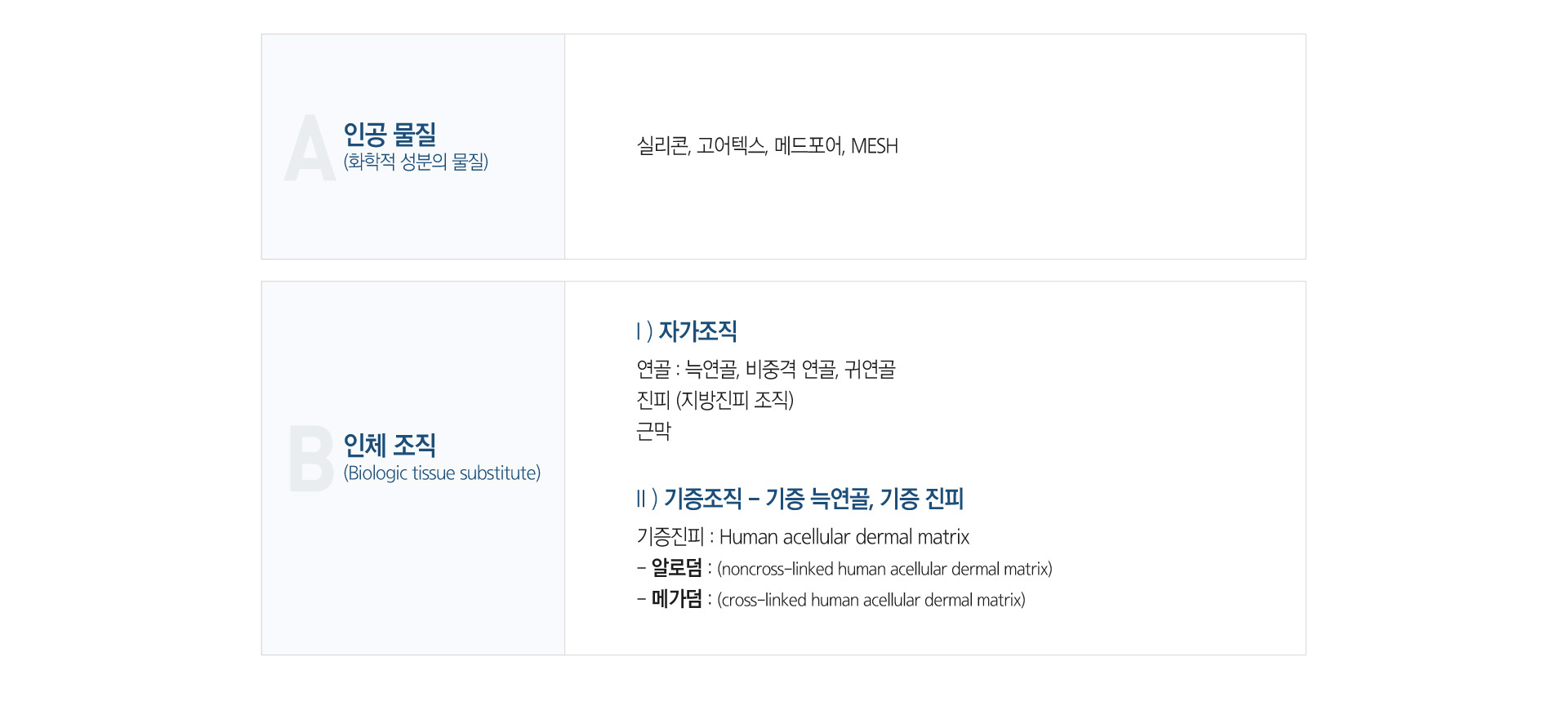Click the Human acellular dermal matrix line
The height and width of the screenshot is (710, 1568).
click(803, 537)
